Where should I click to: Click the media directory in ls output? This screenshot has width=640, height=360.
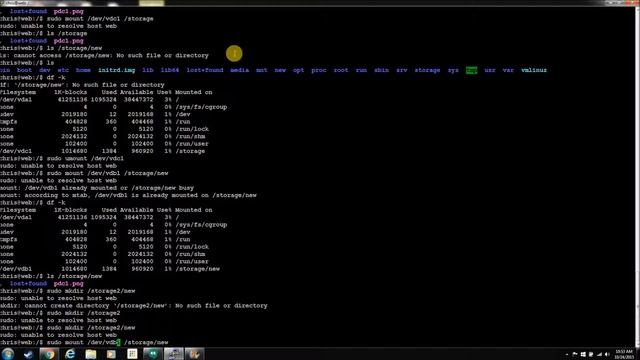click(x=240, y=70)
